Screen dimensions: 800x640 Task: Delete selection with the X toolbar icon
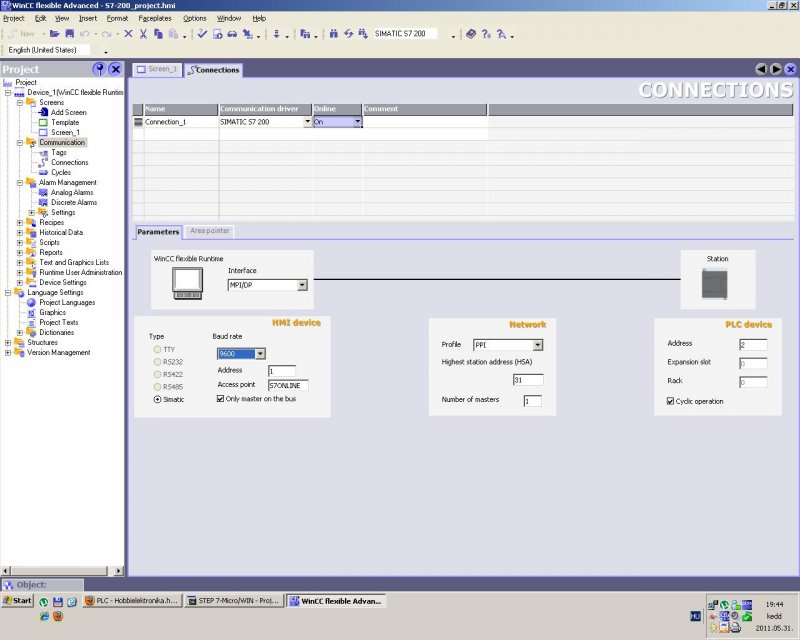[x=129, y=34]
